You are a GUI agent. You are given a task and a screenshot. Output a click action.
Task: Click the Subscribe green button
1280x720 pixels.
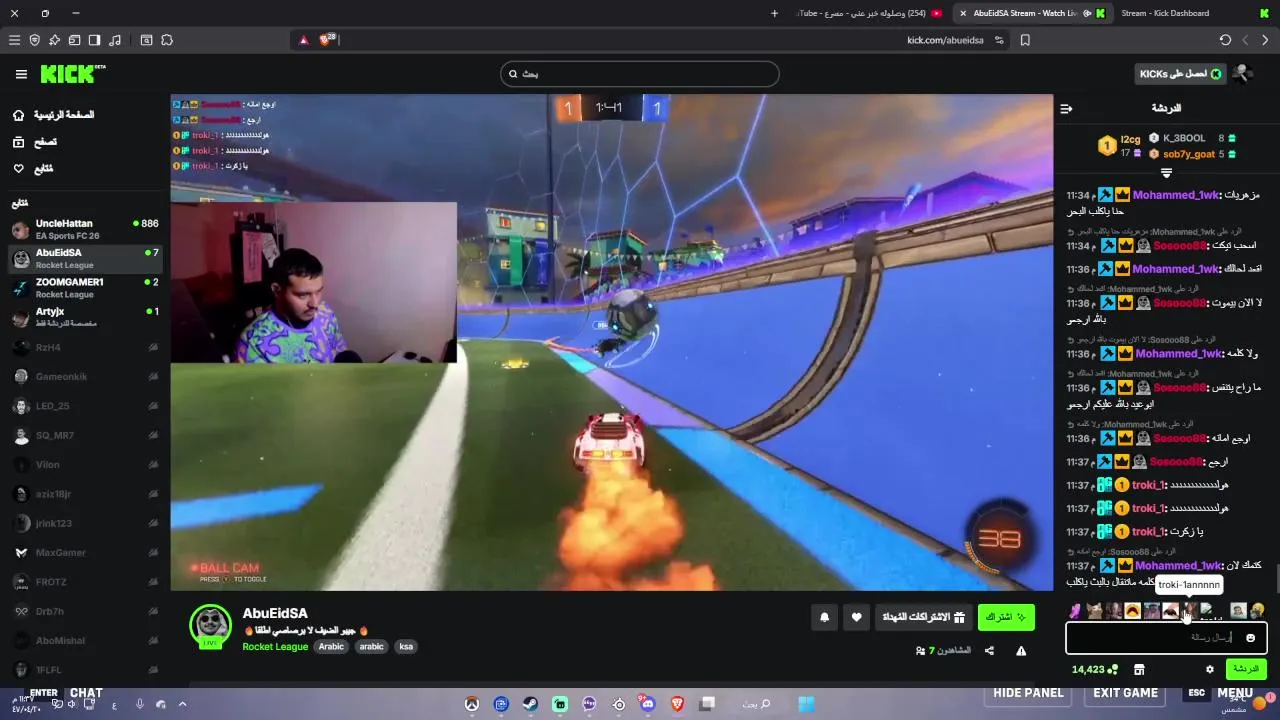(1006, 617)
